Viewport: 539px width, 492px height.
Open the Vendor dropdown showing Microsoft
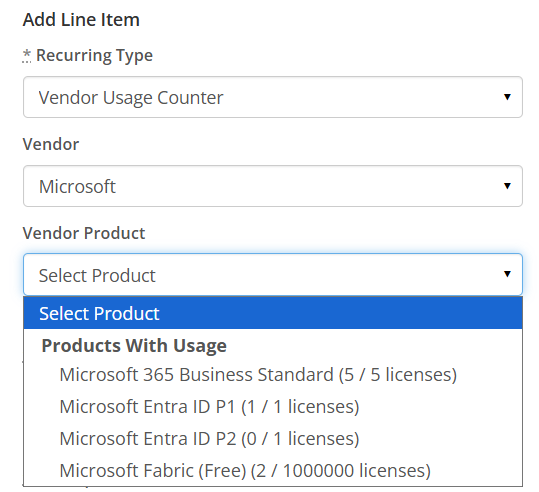pos(273,186)
